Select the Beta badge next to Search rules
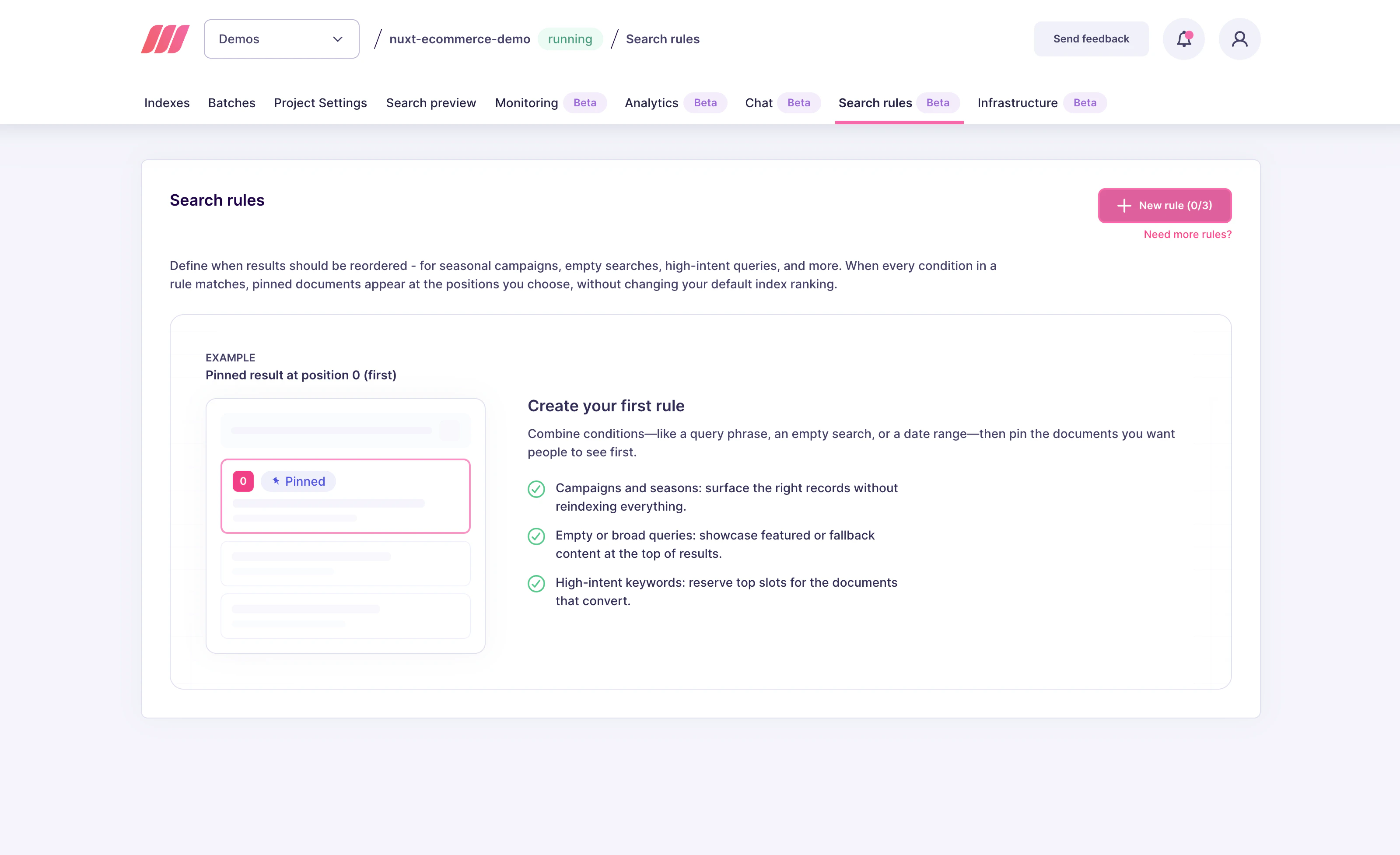This screenshot has height=855, width=1400. tap(938, 103)
